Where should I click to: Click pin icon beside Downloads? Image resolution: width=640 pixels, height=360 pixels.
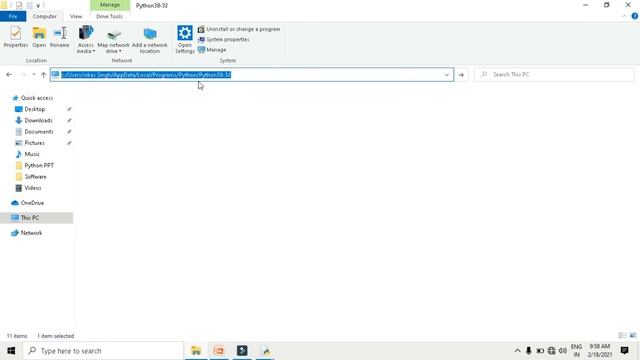pyautogui.click(x=69, y=120)
